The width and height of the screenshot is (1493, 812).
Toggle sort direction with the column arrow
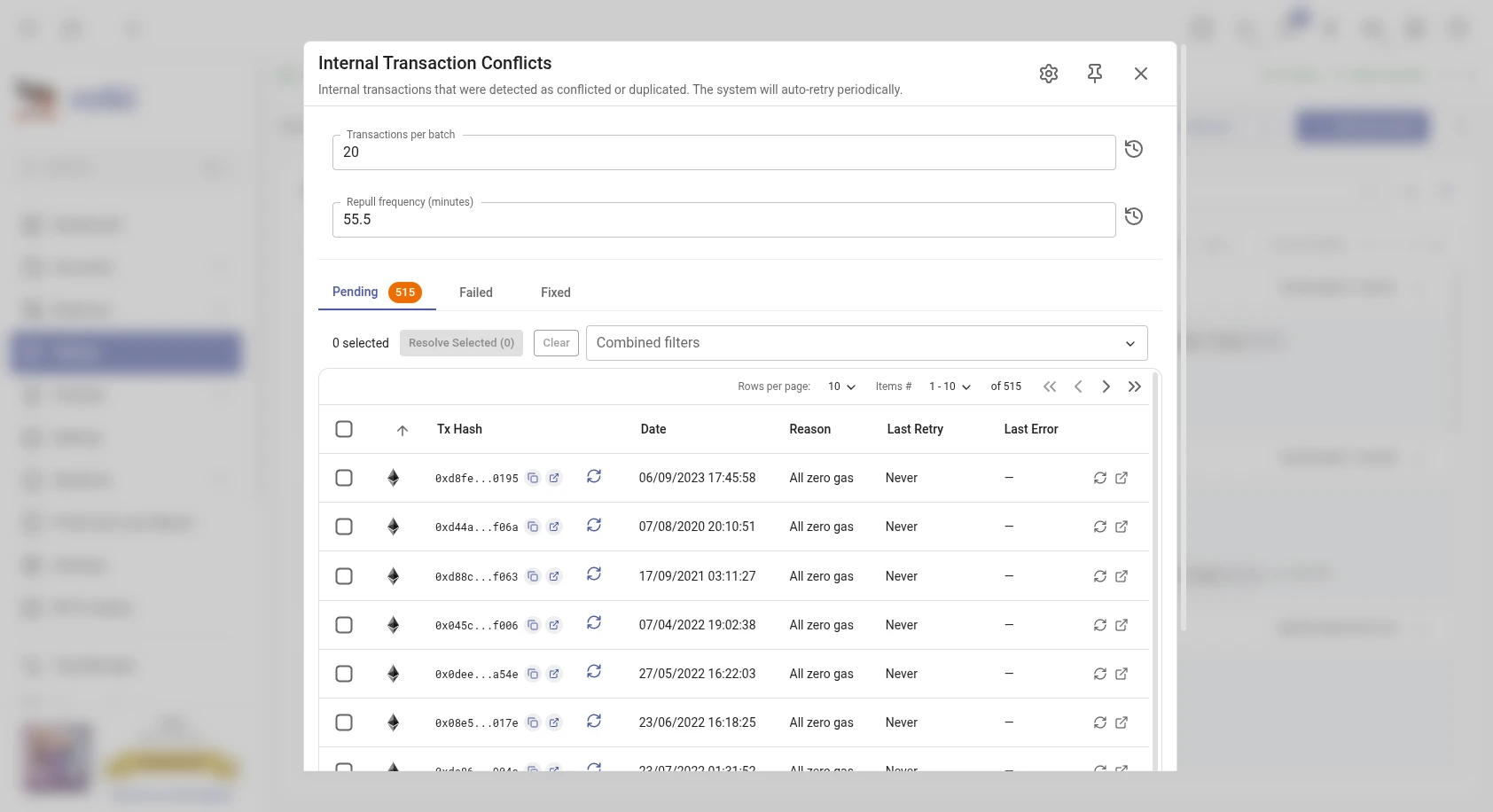[x=402, y=429]
